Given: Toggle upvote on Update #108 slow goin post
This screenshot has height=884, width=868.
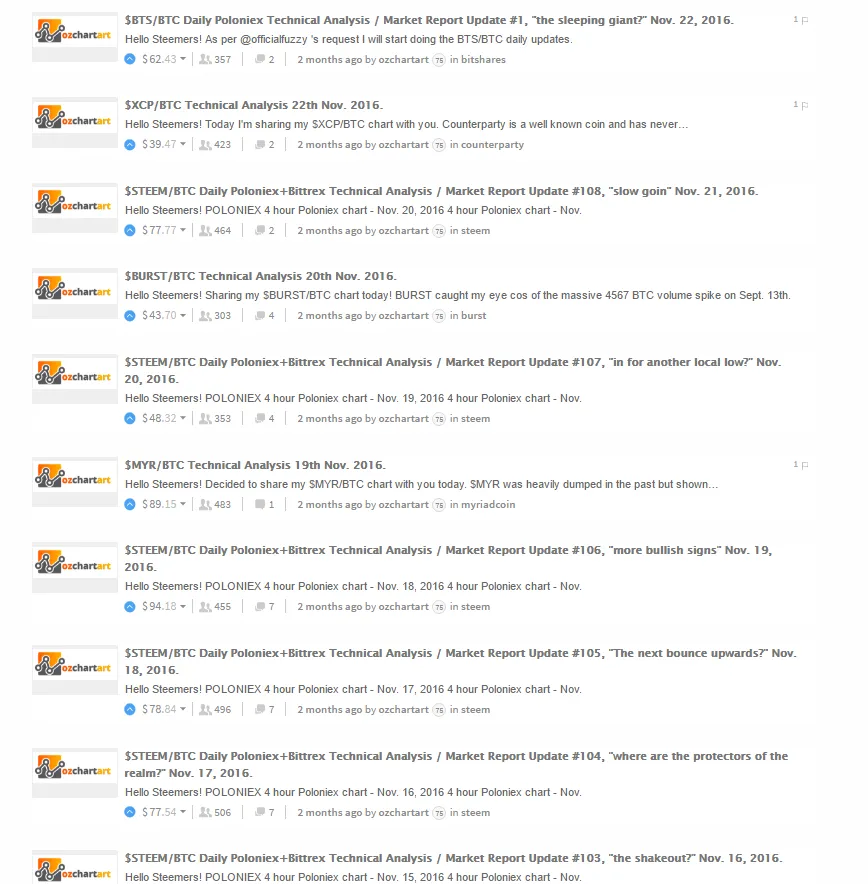Looking at the screenshot, I should pyautogui.click(x=130, y=231).
